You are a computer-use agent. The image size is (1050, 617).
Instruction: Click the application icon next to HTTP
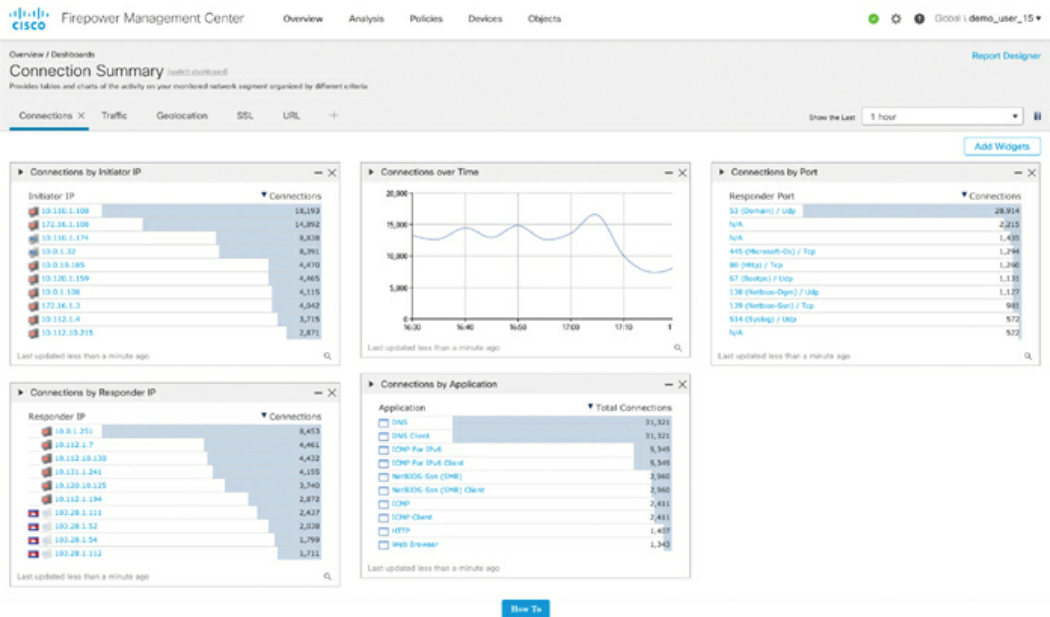pyautogui.click(x=384, y=531)
